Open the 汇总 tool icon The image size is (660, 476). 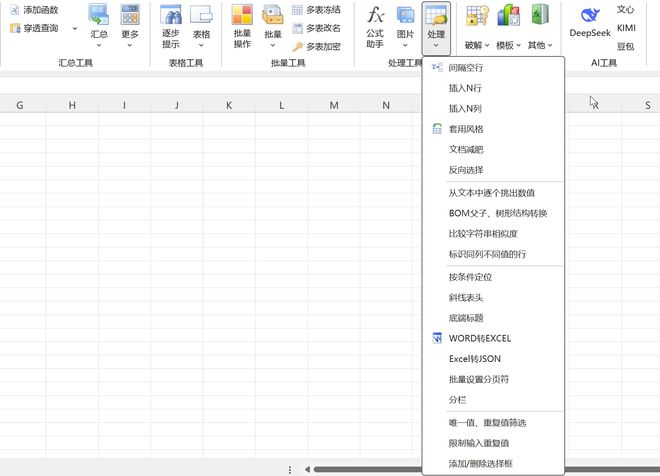[98, 15]
